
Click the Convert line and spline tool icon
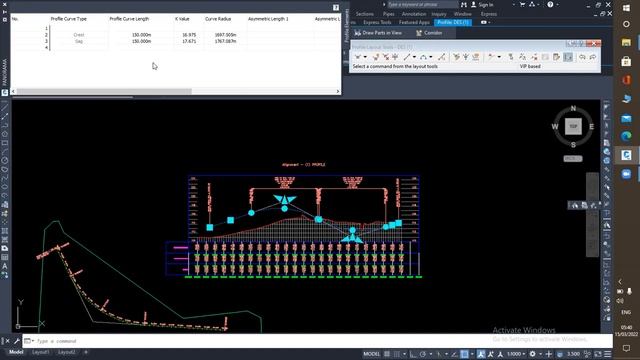441,57
